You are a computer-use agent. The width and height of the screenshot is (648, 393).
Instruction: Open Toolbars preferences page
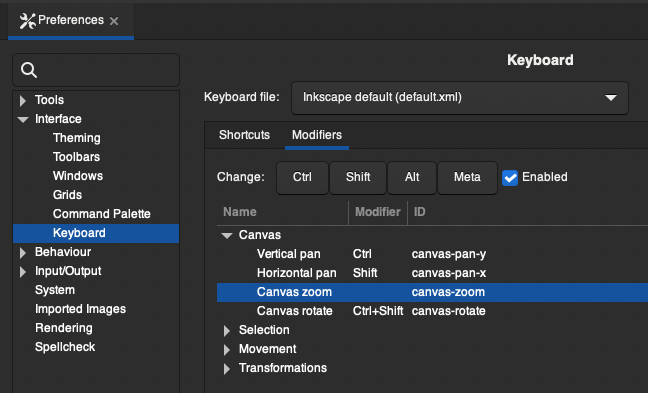tap(76, 157)
